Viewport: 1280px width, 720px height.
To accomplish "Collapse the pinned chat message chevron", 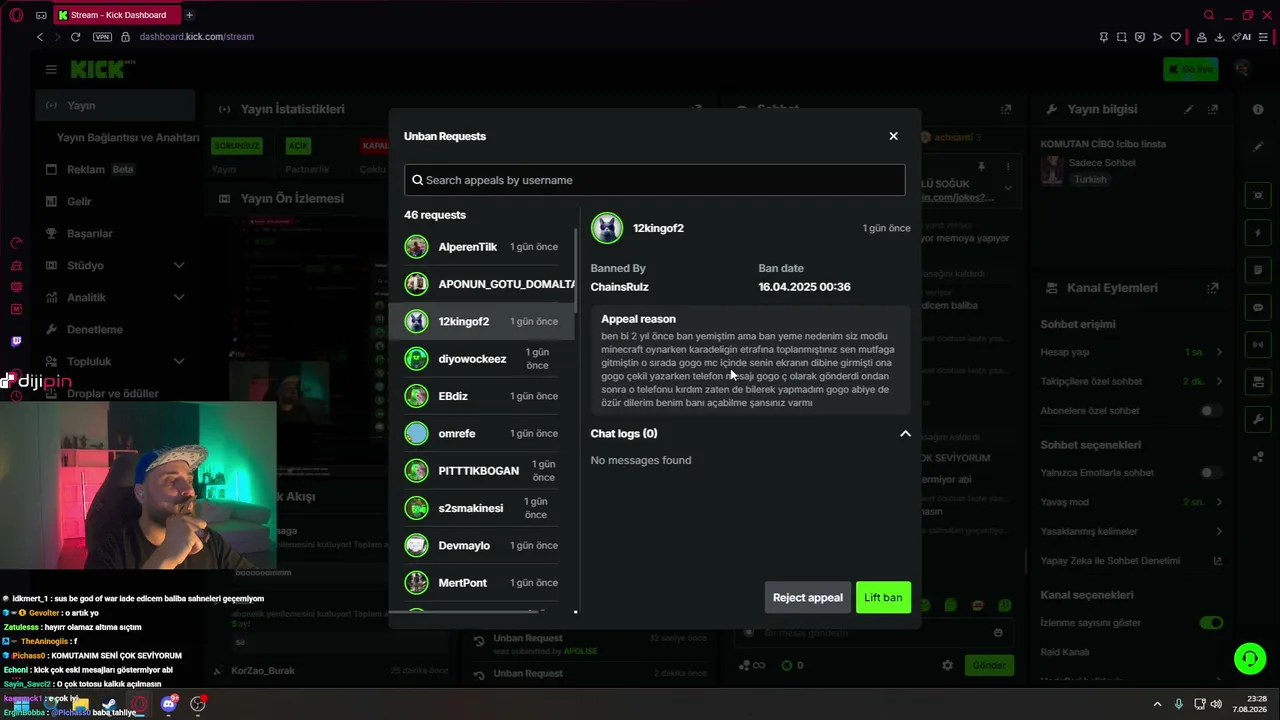I will point(1008,188).
